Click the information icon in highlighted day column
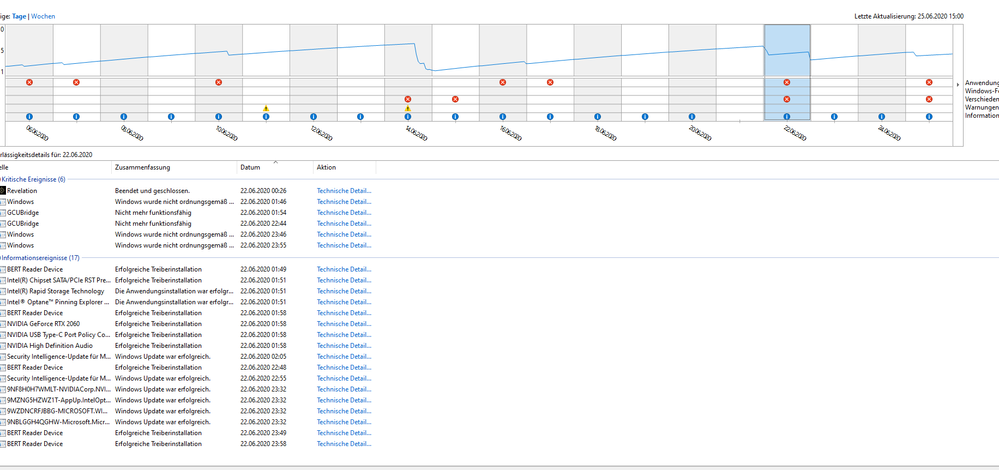 point(787,117)
